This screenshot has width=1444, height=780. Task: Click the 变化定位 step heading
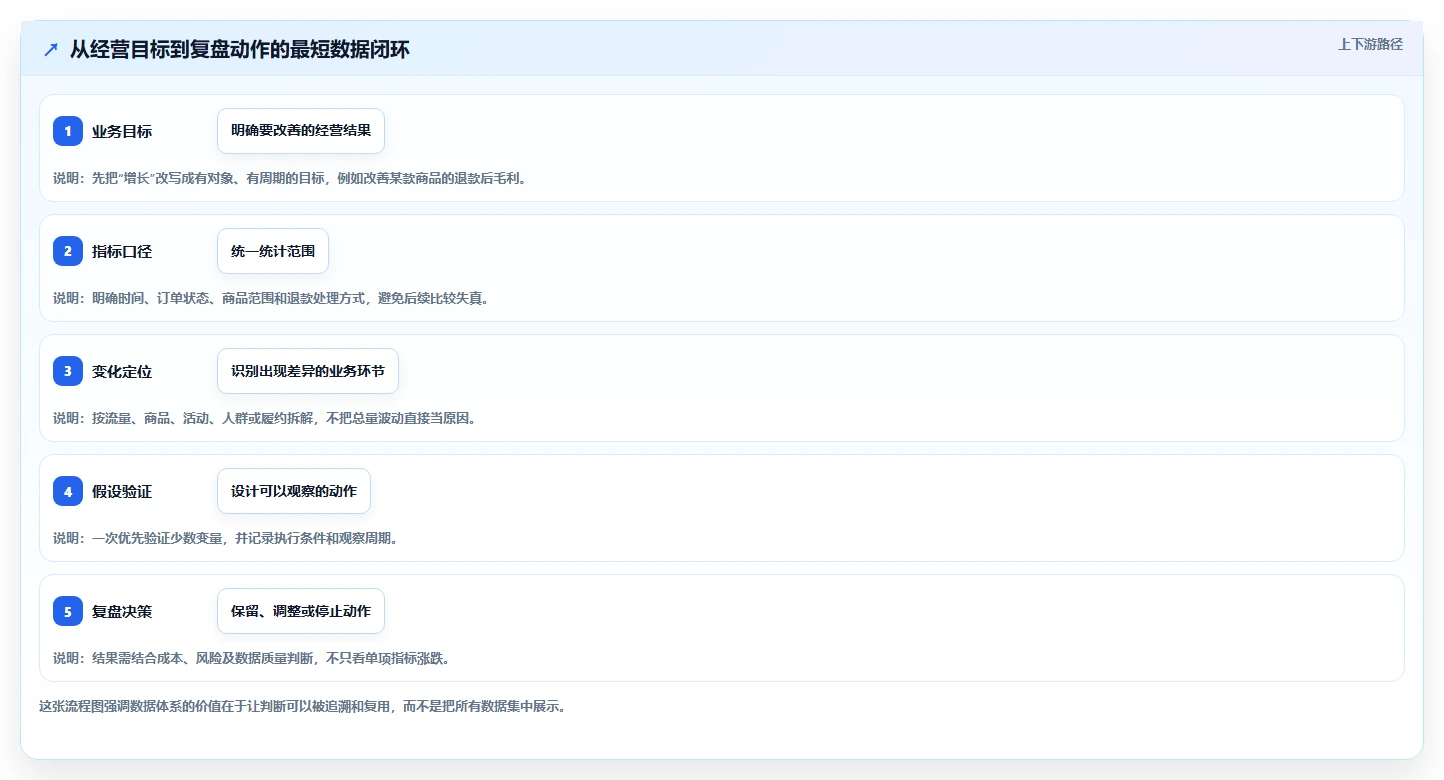(x=122, y=371)
